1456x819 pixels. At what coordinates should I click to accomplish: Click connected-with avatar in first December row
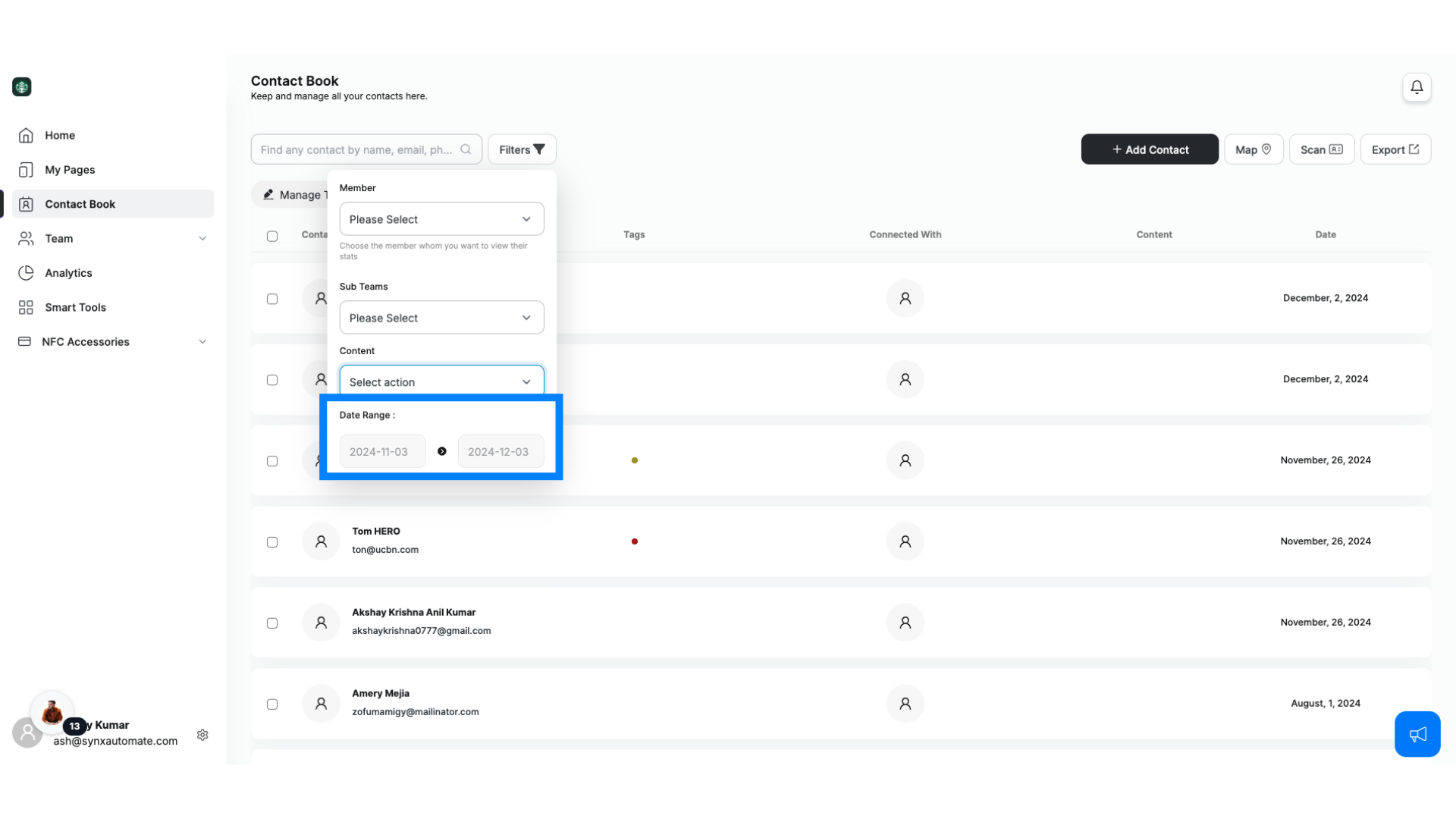coord(905,298)
